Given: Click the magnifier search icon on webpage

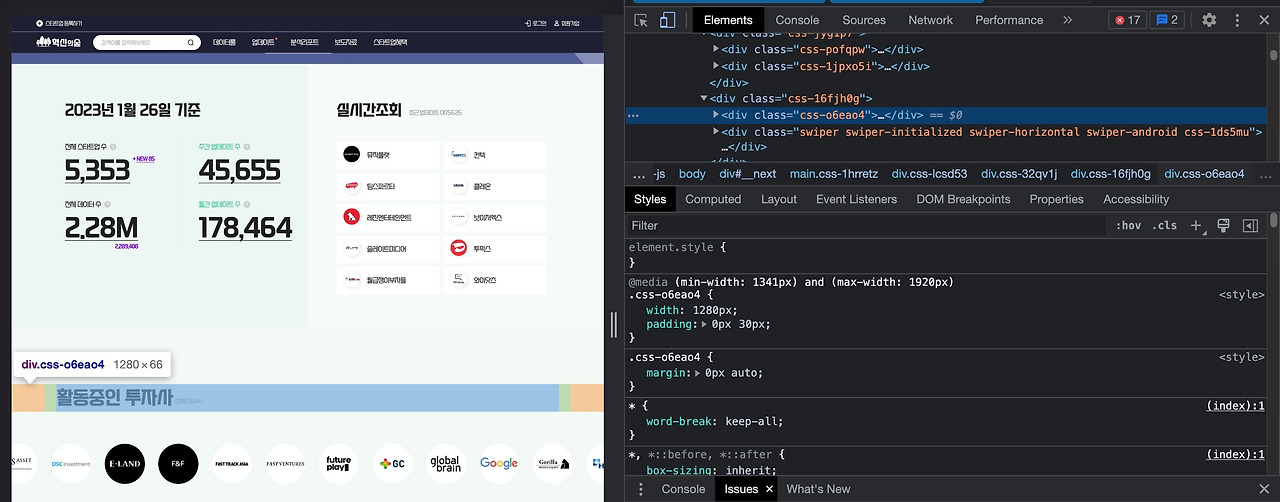Looking at the screenshot, I should 191,42.
